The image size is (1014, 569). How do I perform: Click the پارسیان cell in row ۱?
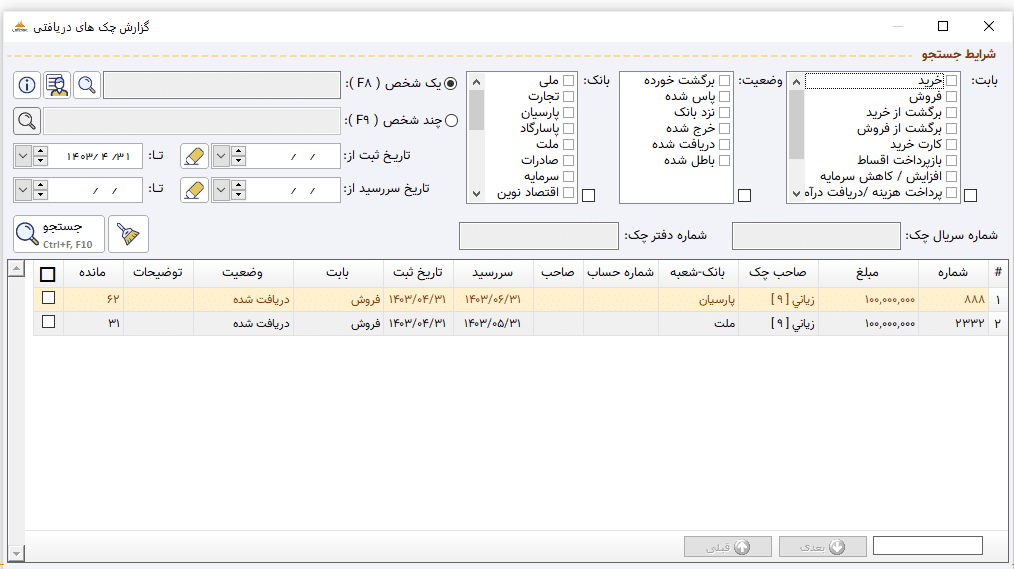(x=698, y=299)
